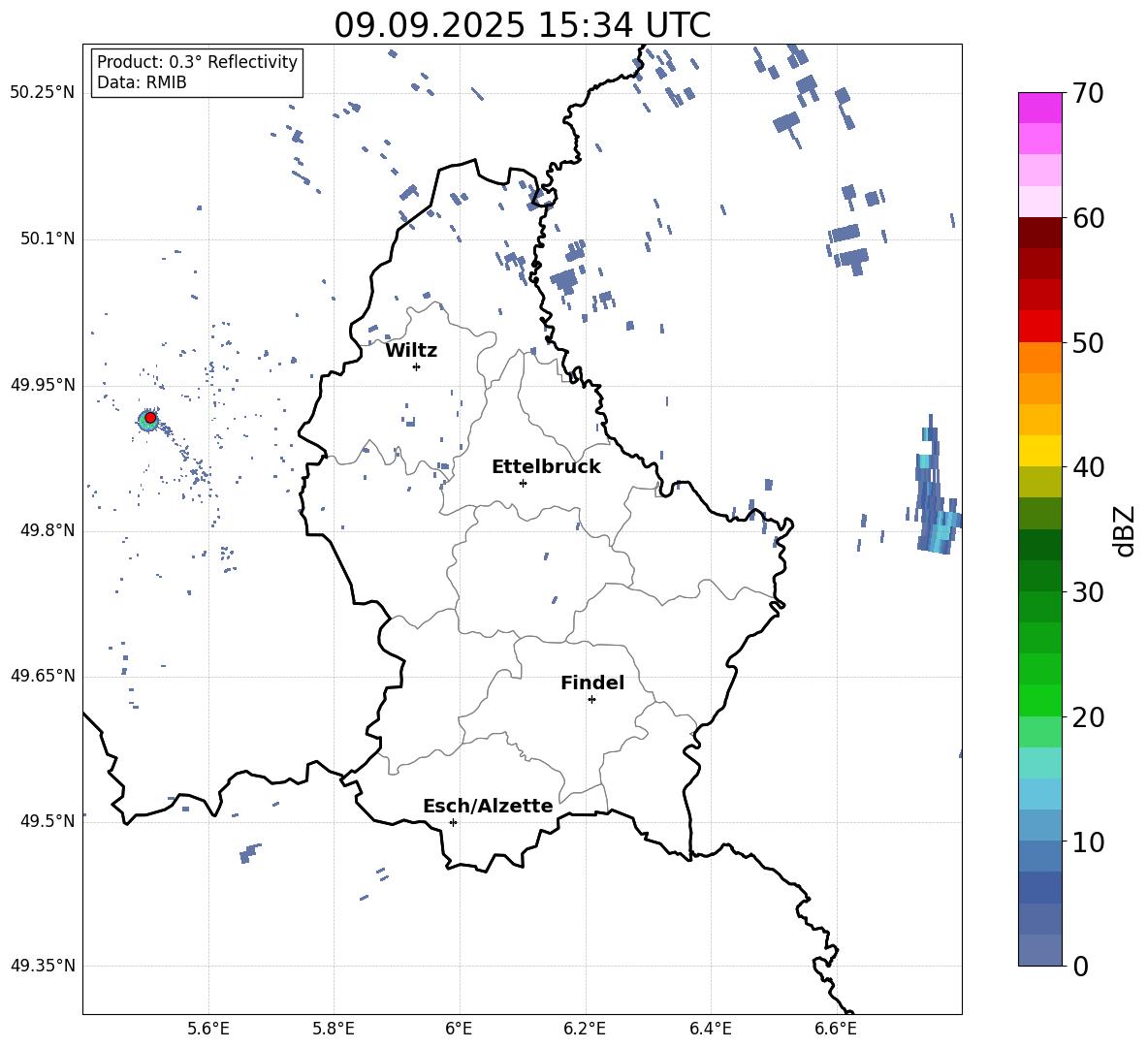Click the 49.35°N latitude label

coord(43,966)
